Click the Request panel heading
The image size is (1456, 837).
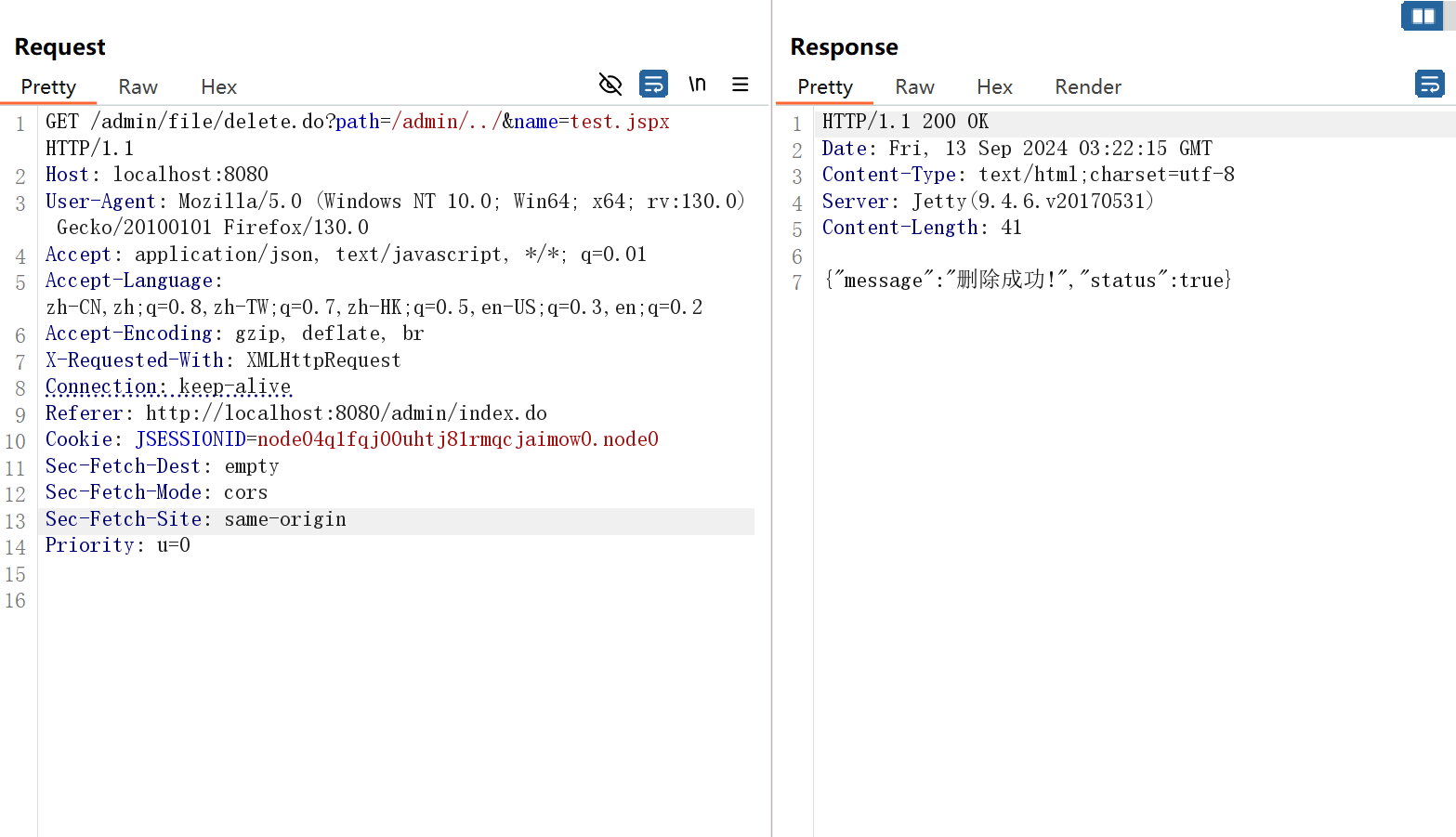click(60, 47)
